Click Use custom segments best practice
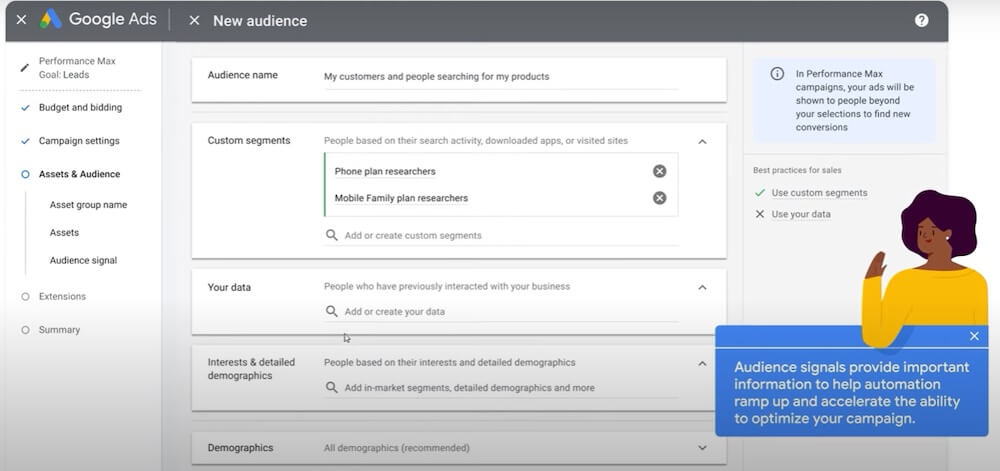 pyautogui.click(x=819, y=192)
